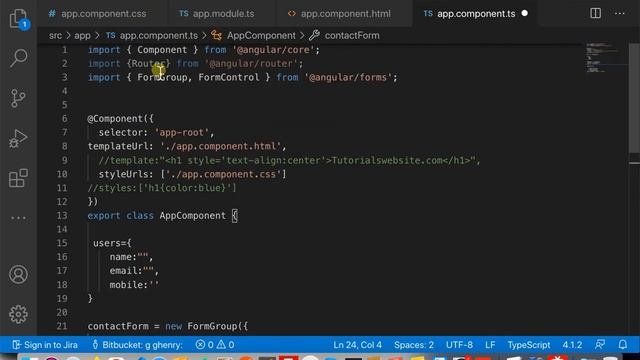The height and width of the screenshot is (360, 640).
Task: Click the unsaved dot on app.component.ts tab
Action: [x=524, y=13]
